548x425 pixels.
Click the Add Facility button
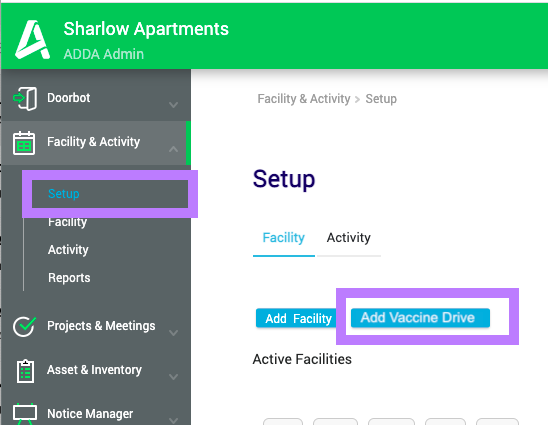298,318
